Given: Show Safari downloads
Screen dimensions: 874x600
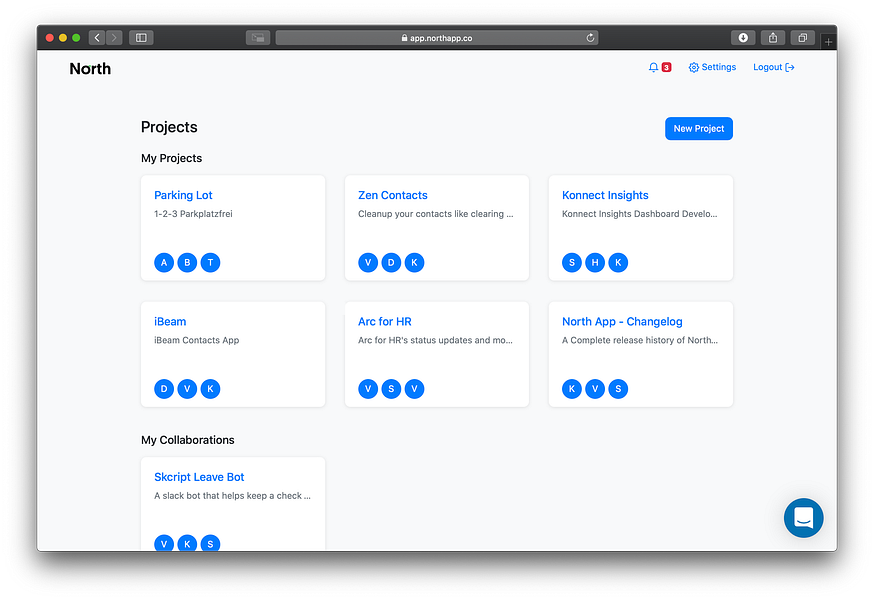Looking at the screenshot, I should [x=743, y=38].
